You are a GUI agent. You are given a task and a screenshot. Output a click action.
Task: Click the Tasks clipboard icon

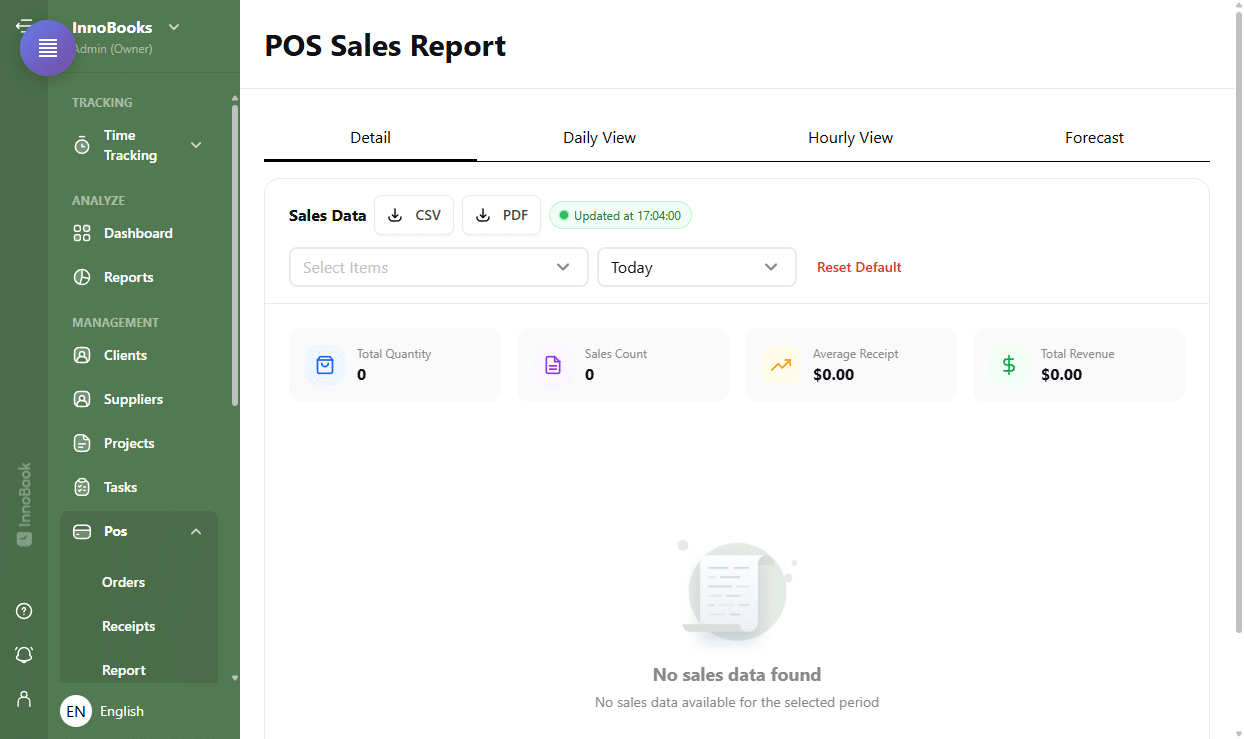pyautogui.click(x=82, y=487)
